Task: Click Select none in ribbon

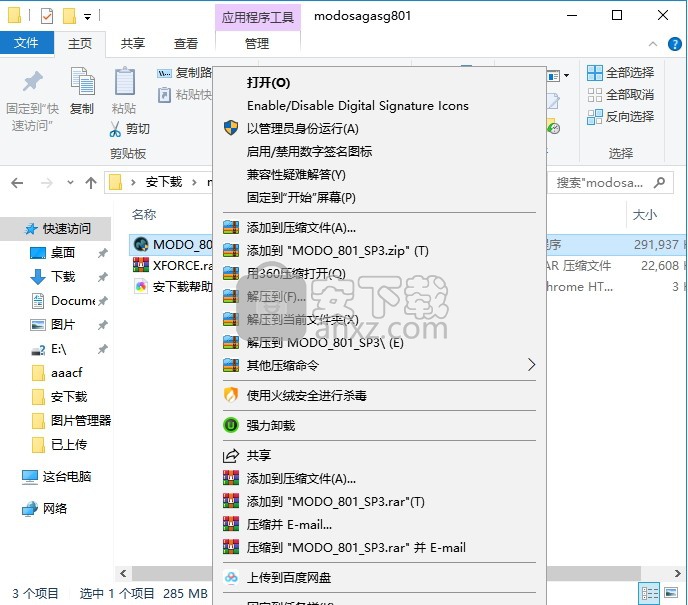Action: (620, 95)
